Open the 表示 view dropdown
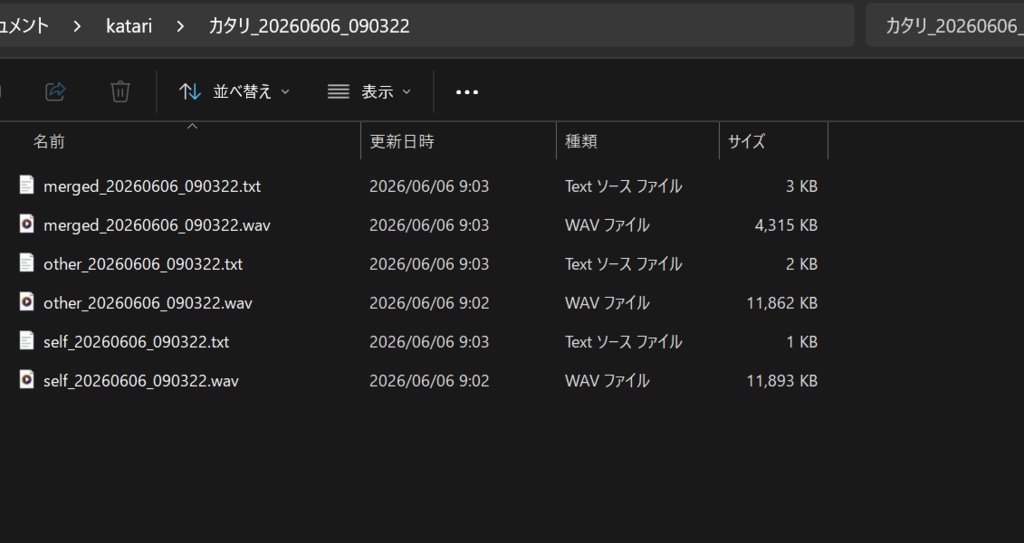Screen dimensions: 1024x543 (x=369, y=91)
